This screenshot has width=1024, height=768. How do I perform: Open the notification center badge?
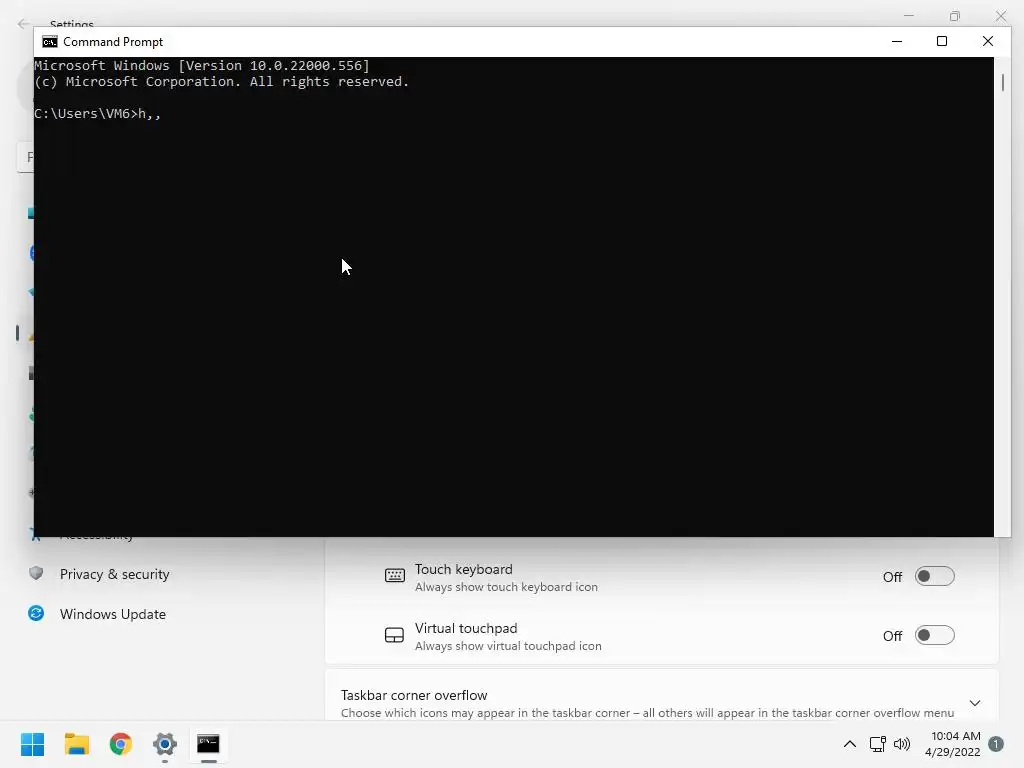click(996, 744)
